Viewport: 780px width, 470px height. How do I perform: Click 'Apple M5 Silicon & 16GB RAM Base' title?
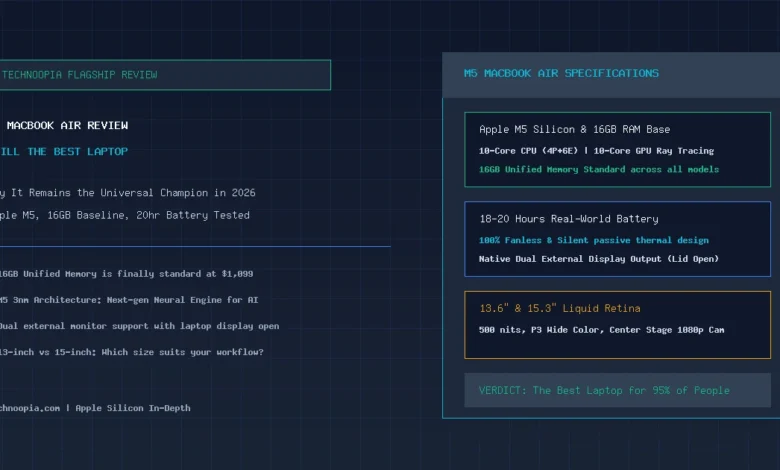(575, 129)
